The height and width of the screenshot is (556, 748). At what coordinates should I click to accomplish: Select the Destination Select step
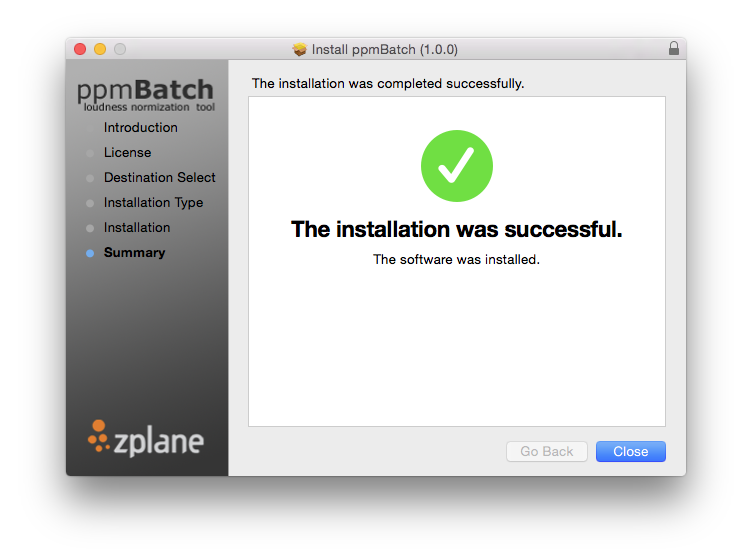(x=160, y=178)
